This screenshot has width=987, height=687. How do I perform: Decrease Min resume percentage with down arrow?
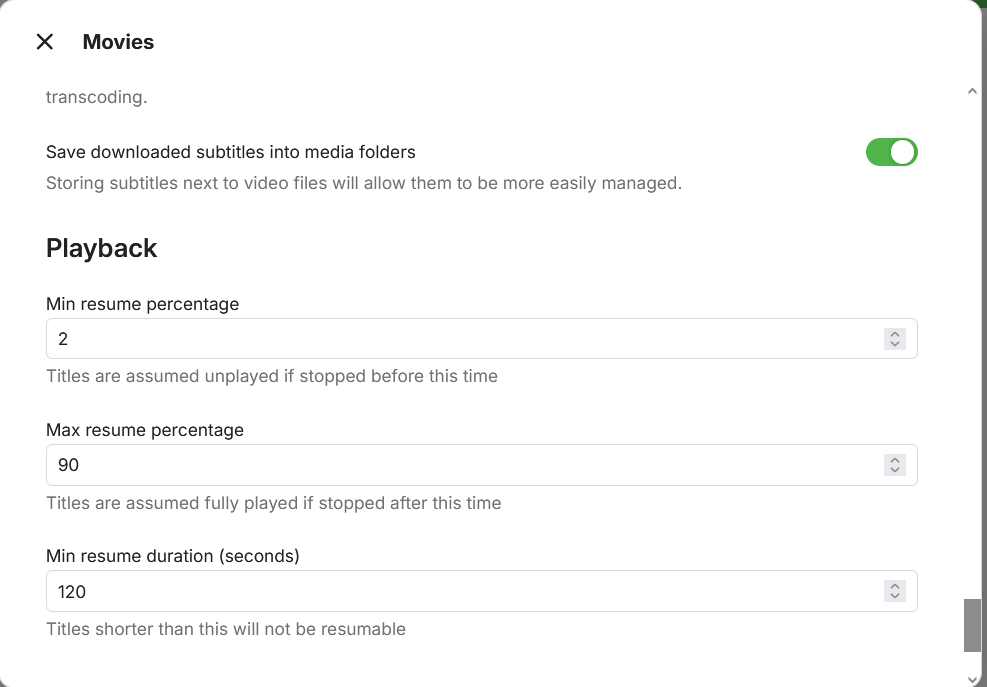click(x=895, y=345)
